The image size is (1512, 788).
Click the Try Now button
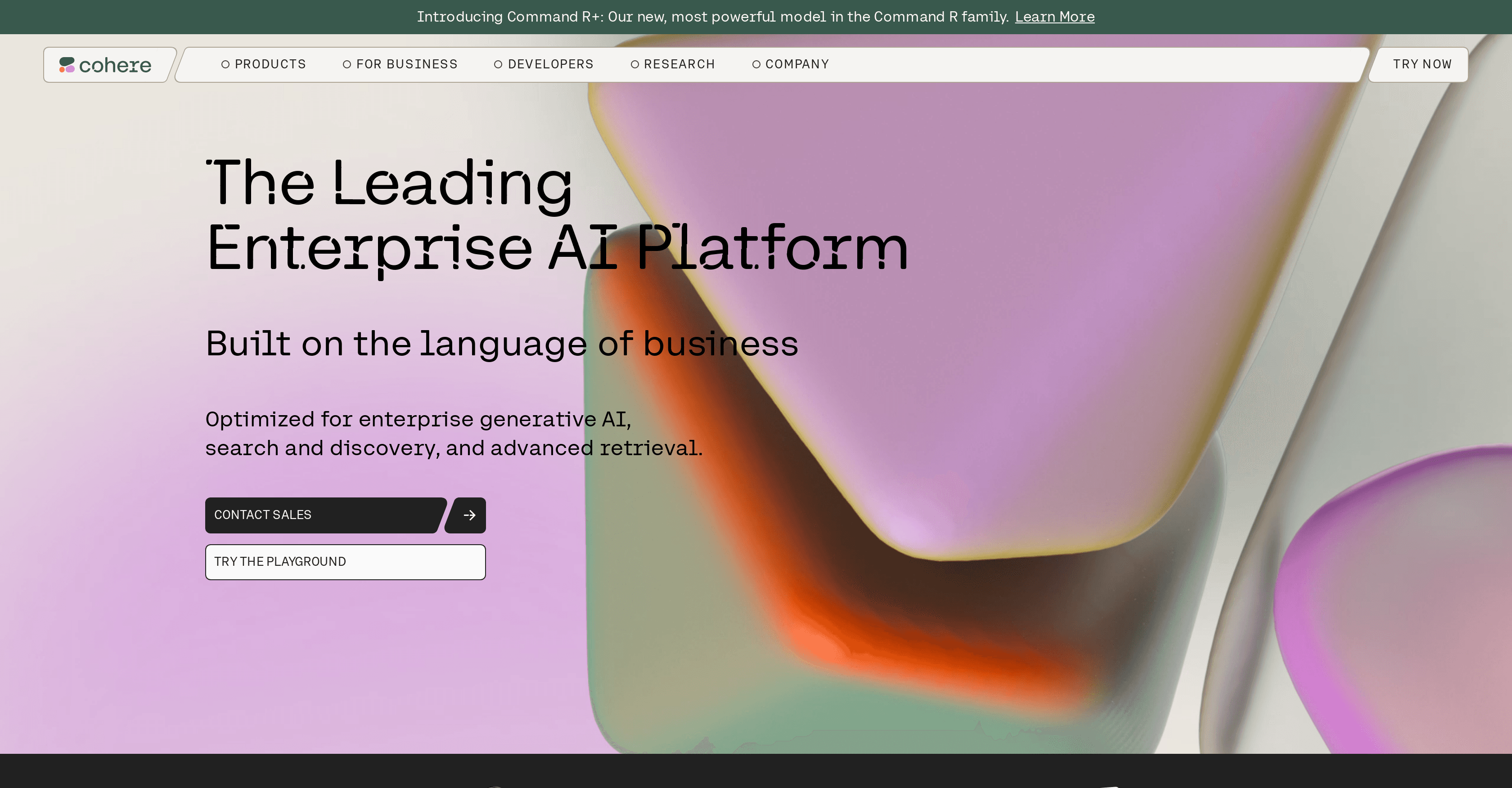pyautogui.click(x=1422, y=64)
